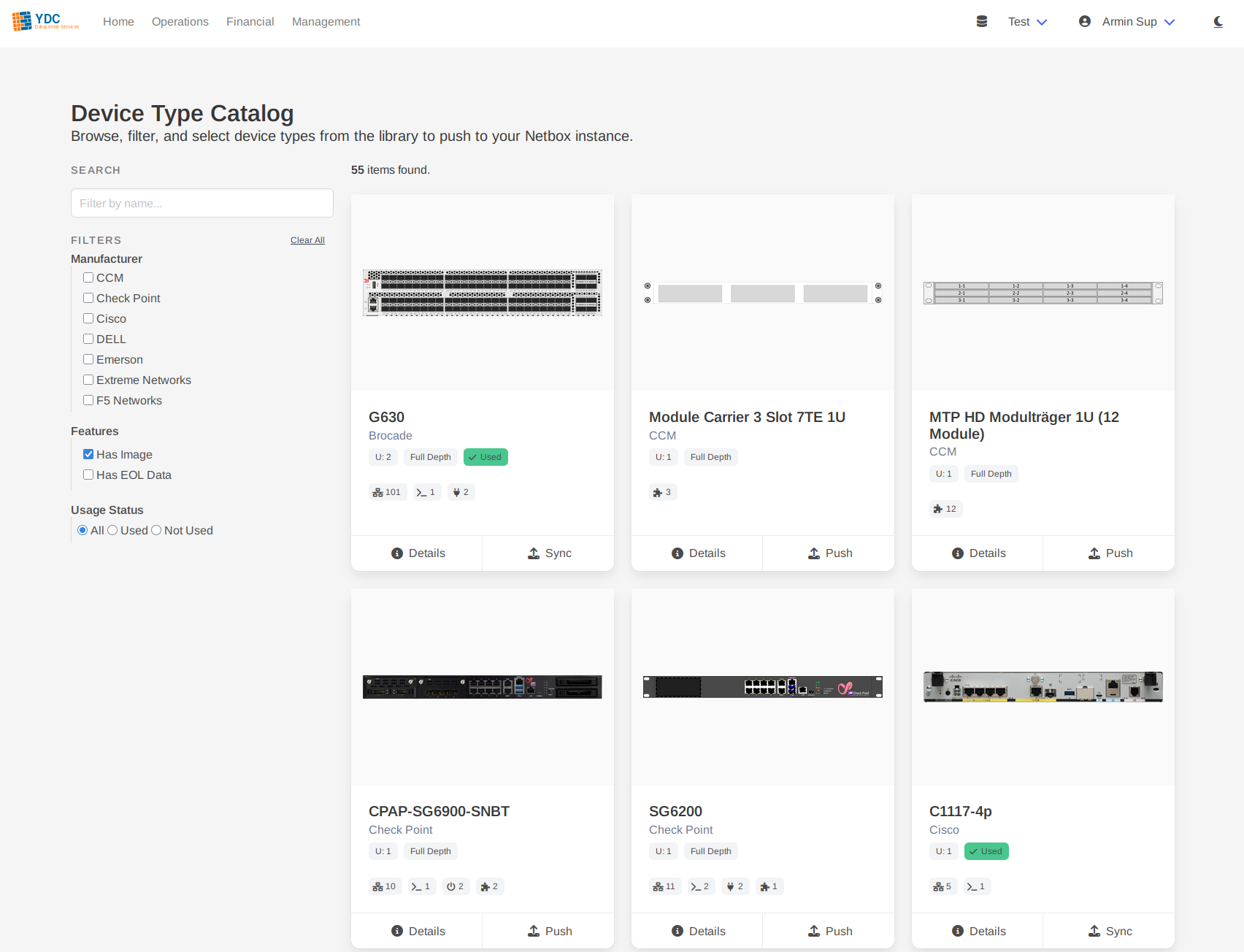Image resolution: width=1244 pixels, height=952 pixels.
Task: Push the CPAP-SG6900-SNBT device type
Action: click(x=548, y=931)
